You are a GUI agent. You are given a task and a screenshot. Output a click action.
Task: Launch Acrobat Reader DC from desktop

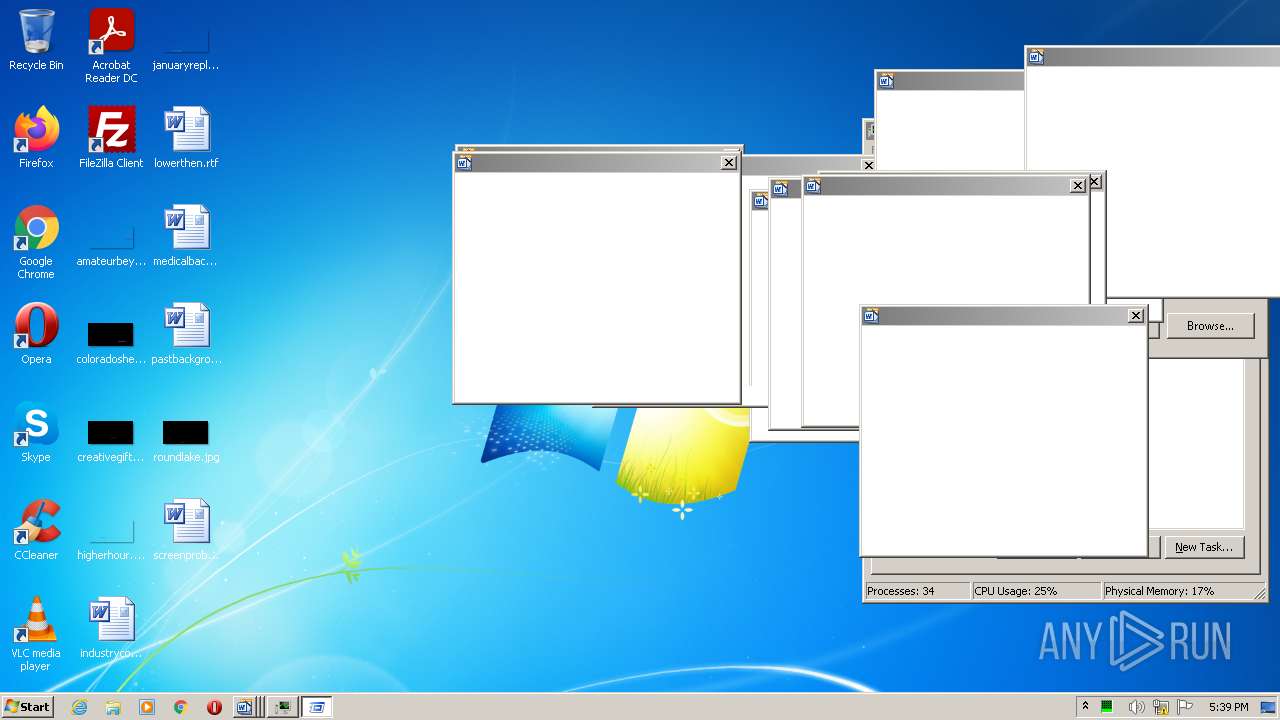coord(111,46)
